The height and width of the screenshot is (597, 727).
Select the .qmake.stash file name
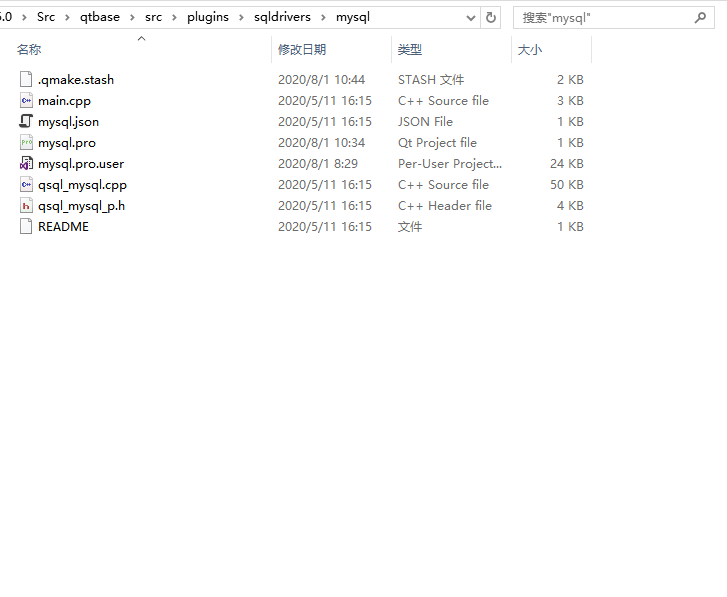(76, 80)
